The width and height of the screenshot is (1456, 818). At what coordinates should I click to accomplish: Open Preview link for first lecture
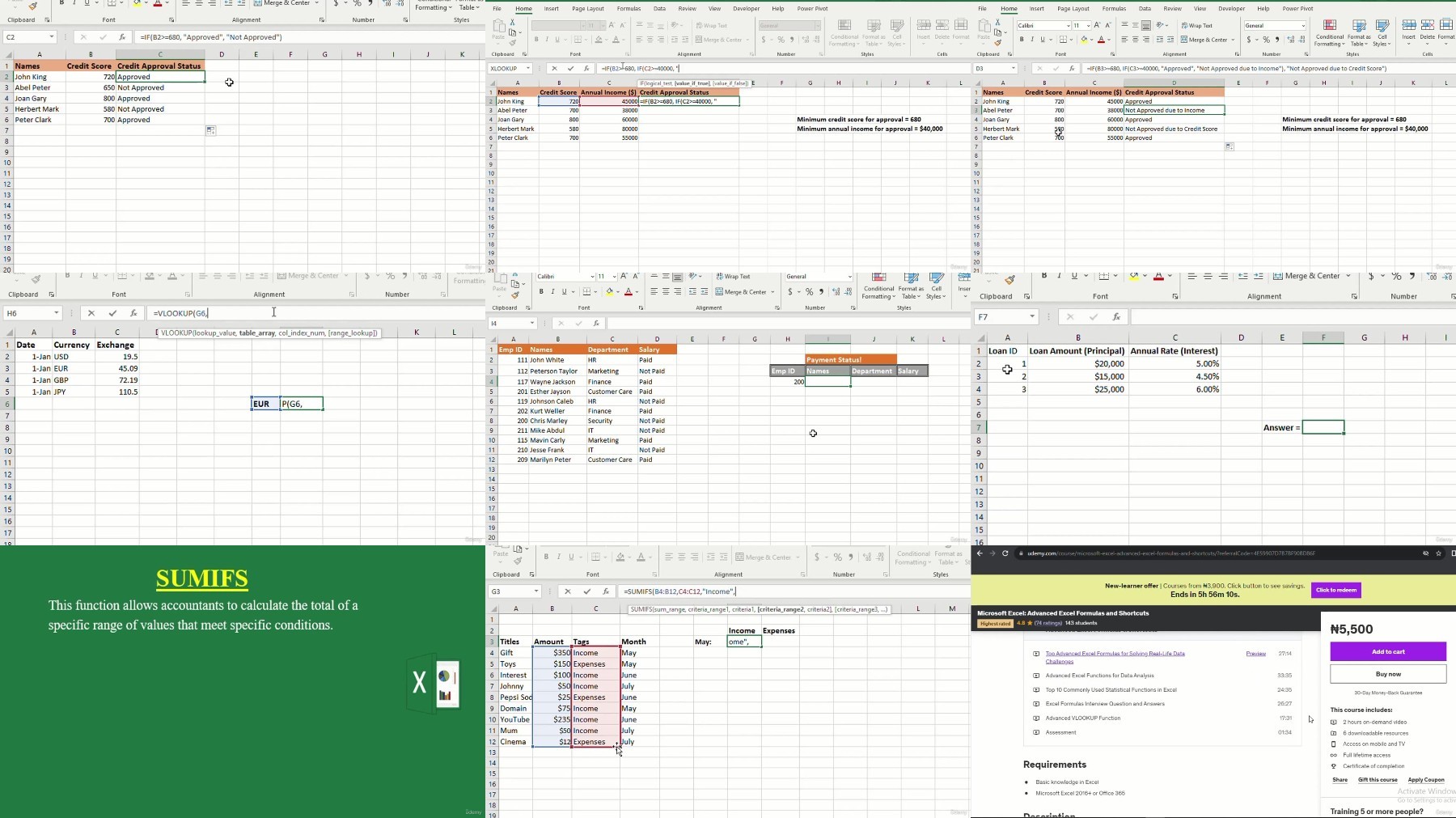(x=1255, y=654)
